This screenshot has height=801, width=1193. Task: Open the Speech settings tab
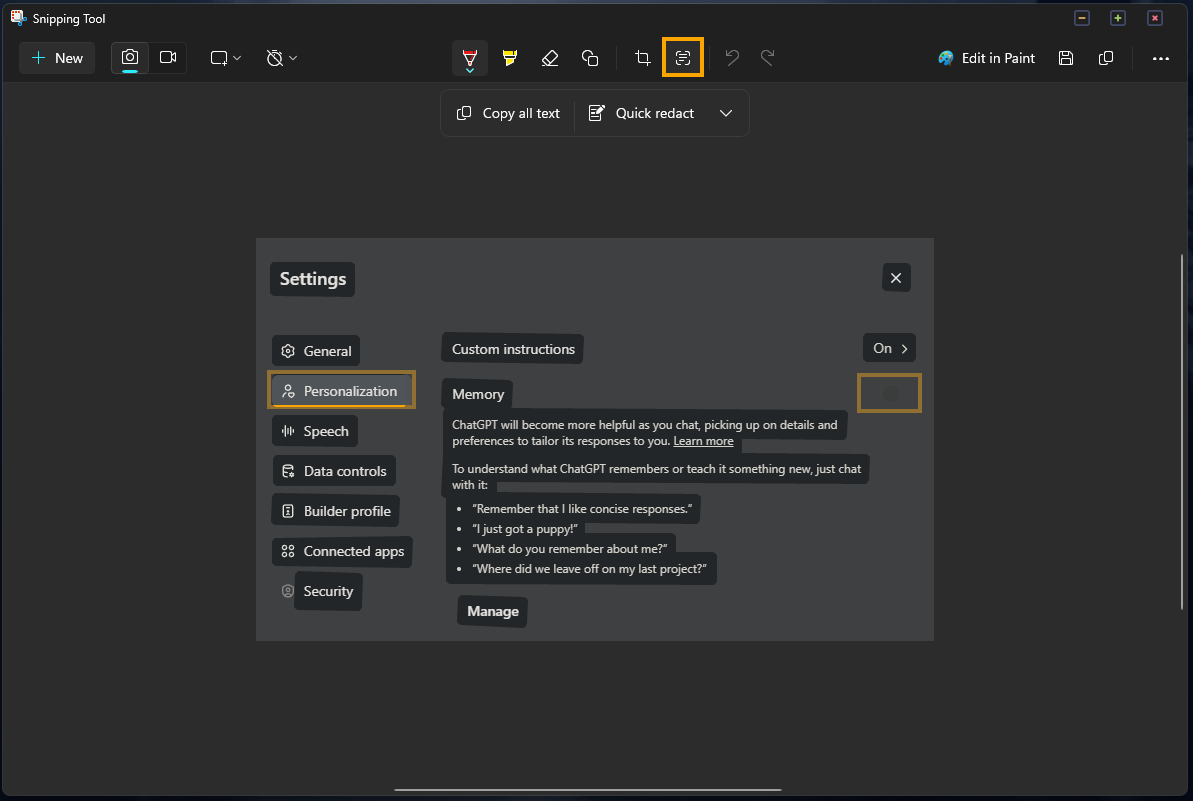314,431
